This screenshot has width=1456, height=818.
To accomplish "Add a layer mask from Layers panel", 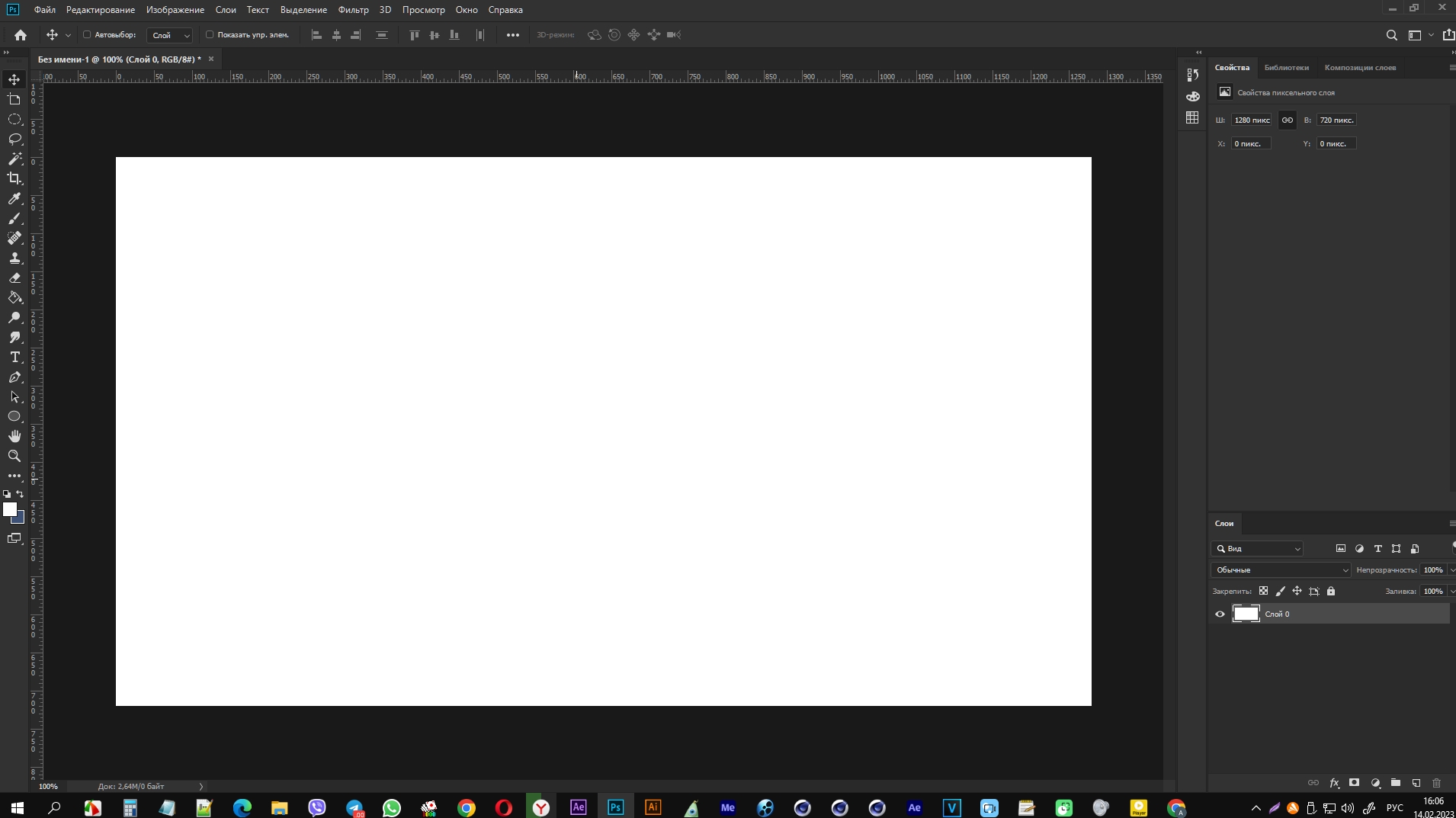I will pyautogui.click(x=1355, y=783).
